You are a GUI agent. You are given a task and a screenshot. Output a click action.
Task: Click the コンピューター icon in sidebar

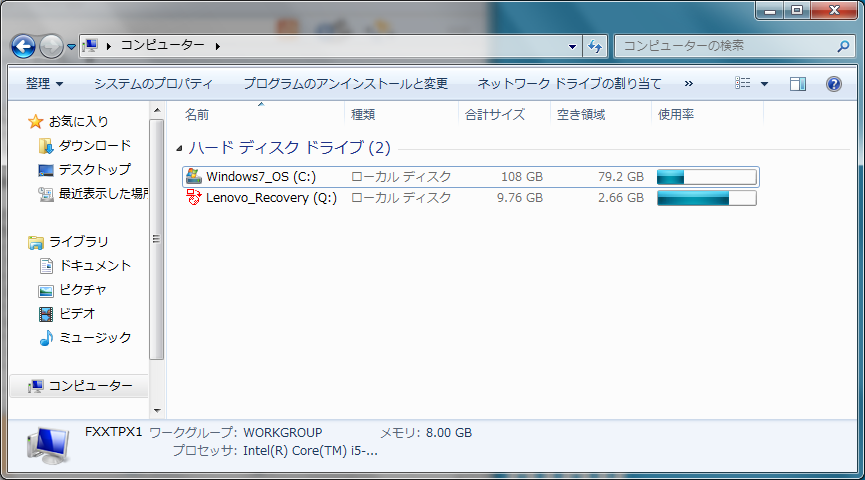pos(36,386)
